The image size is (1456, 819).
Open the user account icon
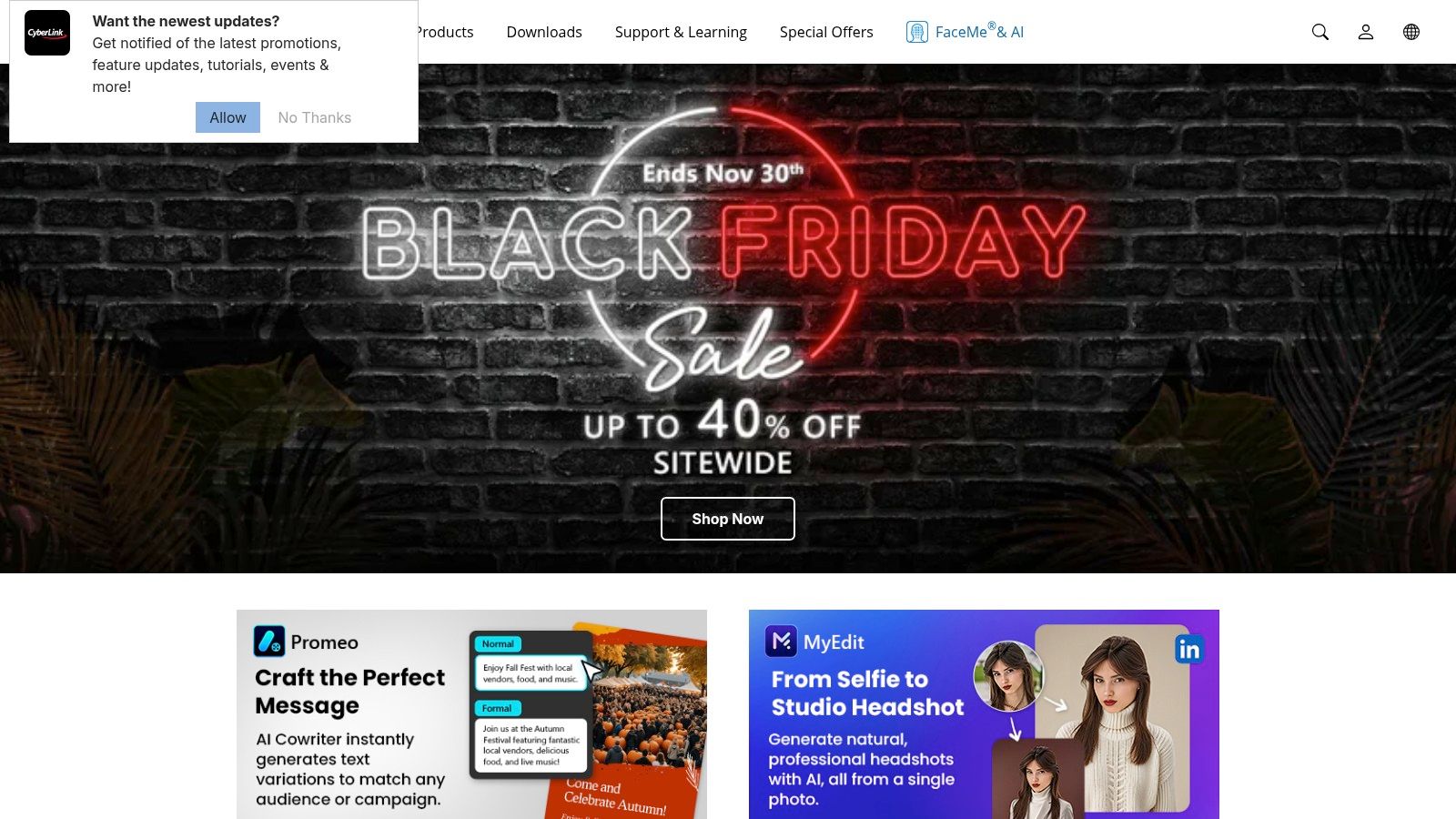coord(1366,32)
